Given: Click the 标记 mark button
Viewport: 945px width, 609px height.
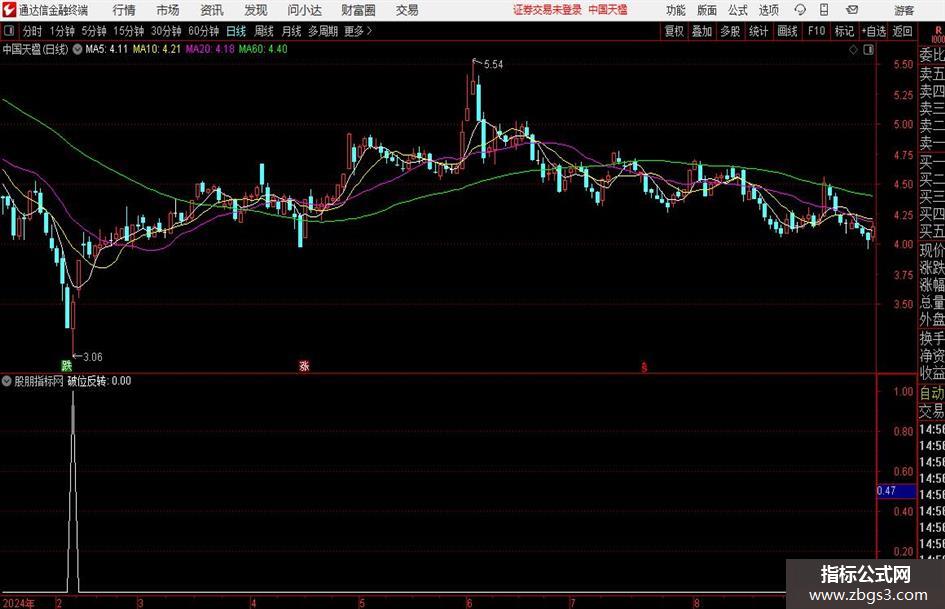Looking at the screenshot, I should click(844, 31).
